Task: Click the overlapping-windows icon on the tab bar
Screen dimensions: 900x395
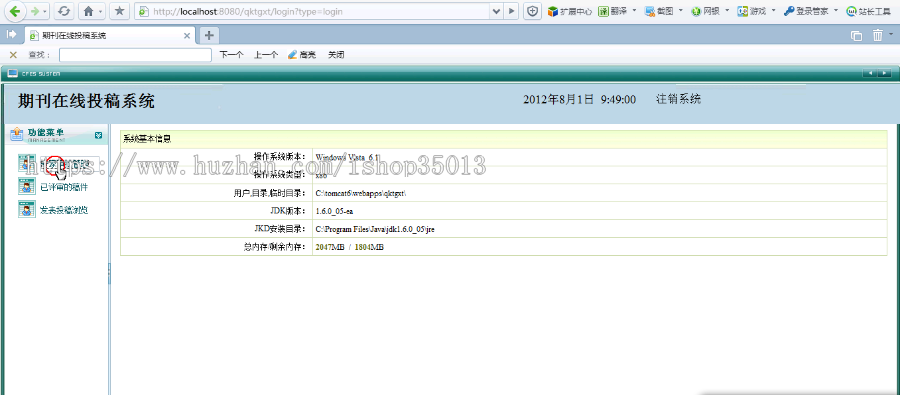Action: click(x=856, y=36)
